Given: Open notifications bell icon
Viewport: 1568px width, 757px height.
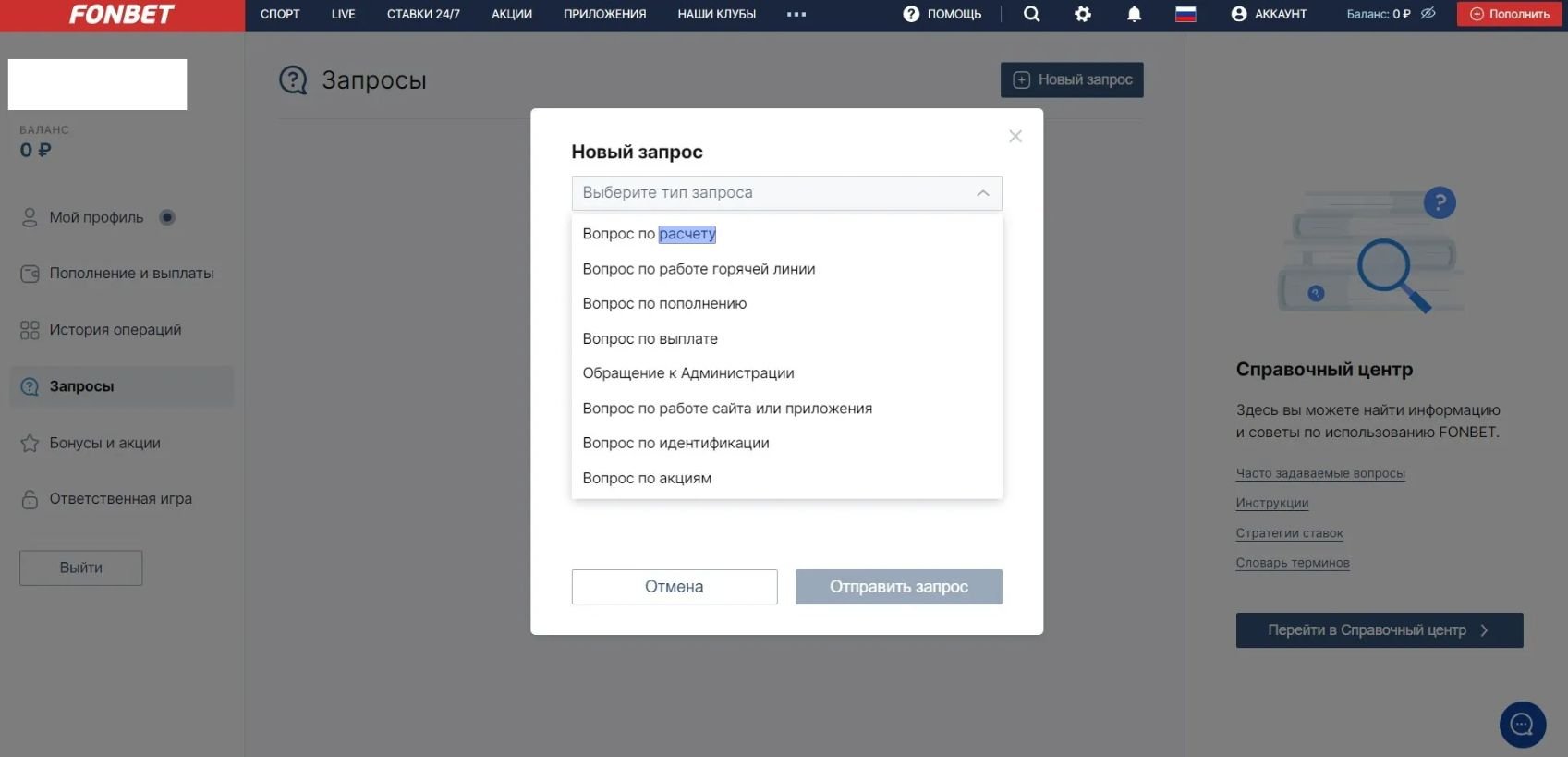Looking at the screenshot, I should click(1134, 14).
